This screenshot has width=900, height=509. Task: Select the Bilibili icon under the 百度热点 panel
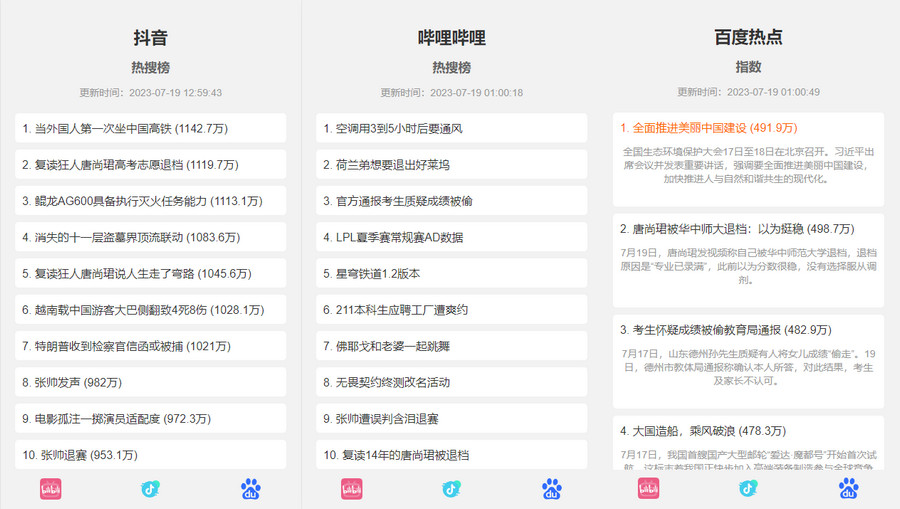(648, 489)
